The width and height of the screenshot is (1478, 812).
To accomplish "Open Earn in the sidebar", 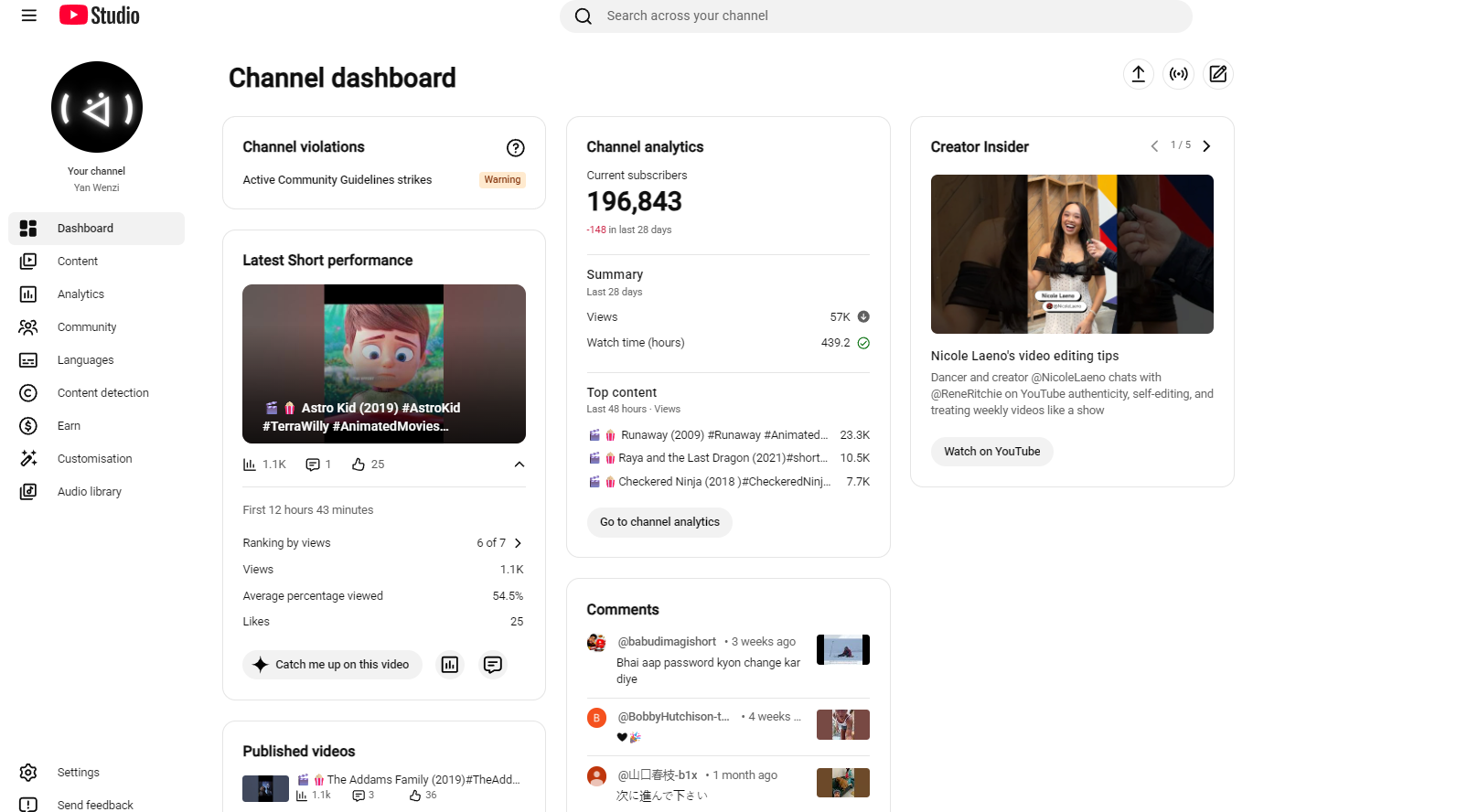I will pos(96,426).
